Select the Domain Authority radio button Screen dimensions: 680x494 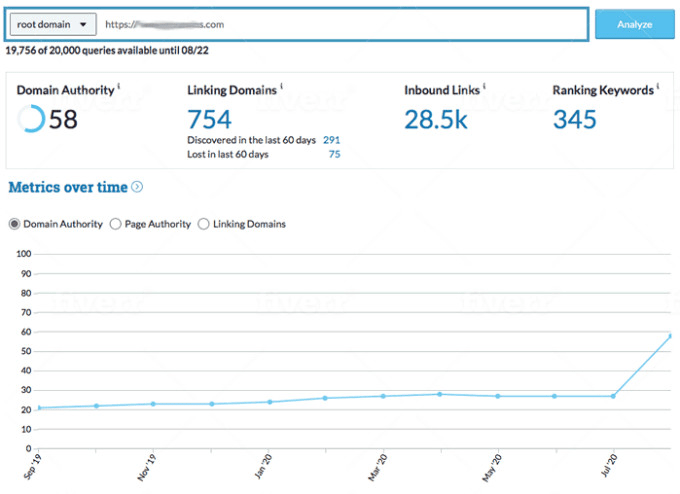click(14, 224)
